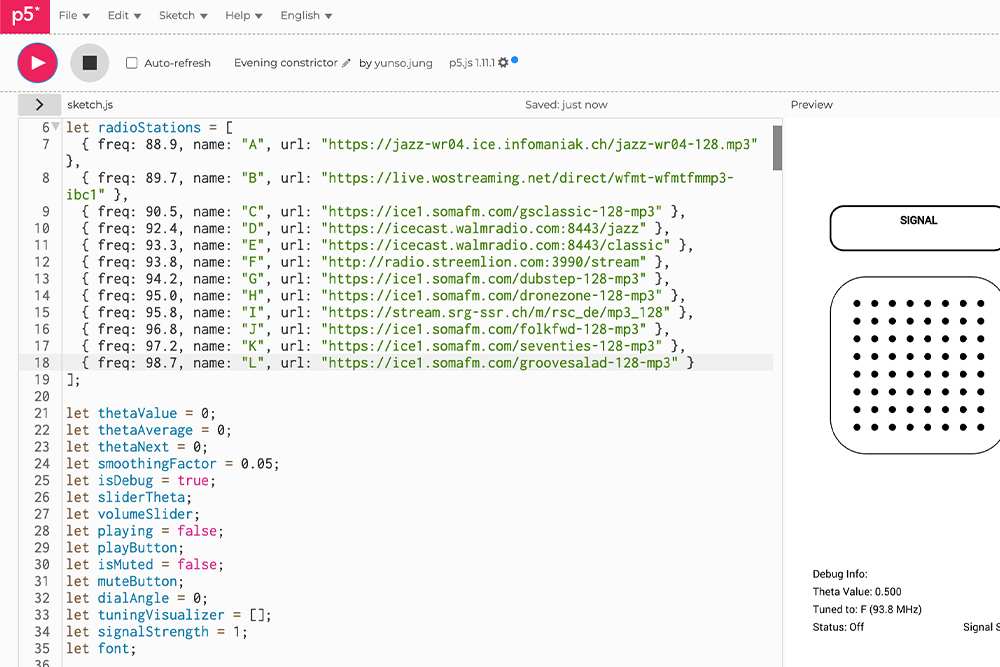1000x667 pixels.
Task: Expand the Help dropdown menu
Action: 244,16
